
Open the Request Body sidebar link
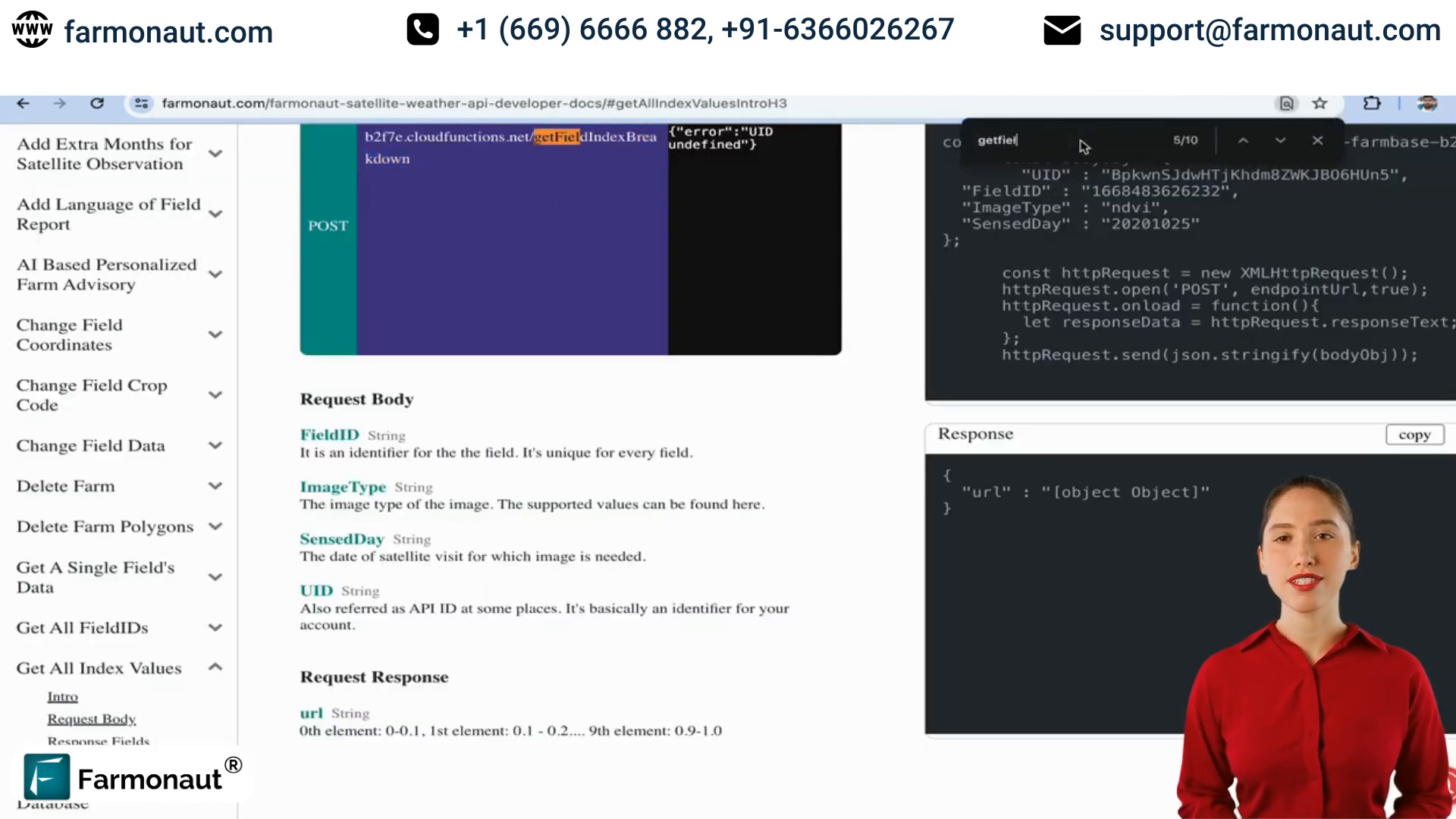click(x=91, y=719)
